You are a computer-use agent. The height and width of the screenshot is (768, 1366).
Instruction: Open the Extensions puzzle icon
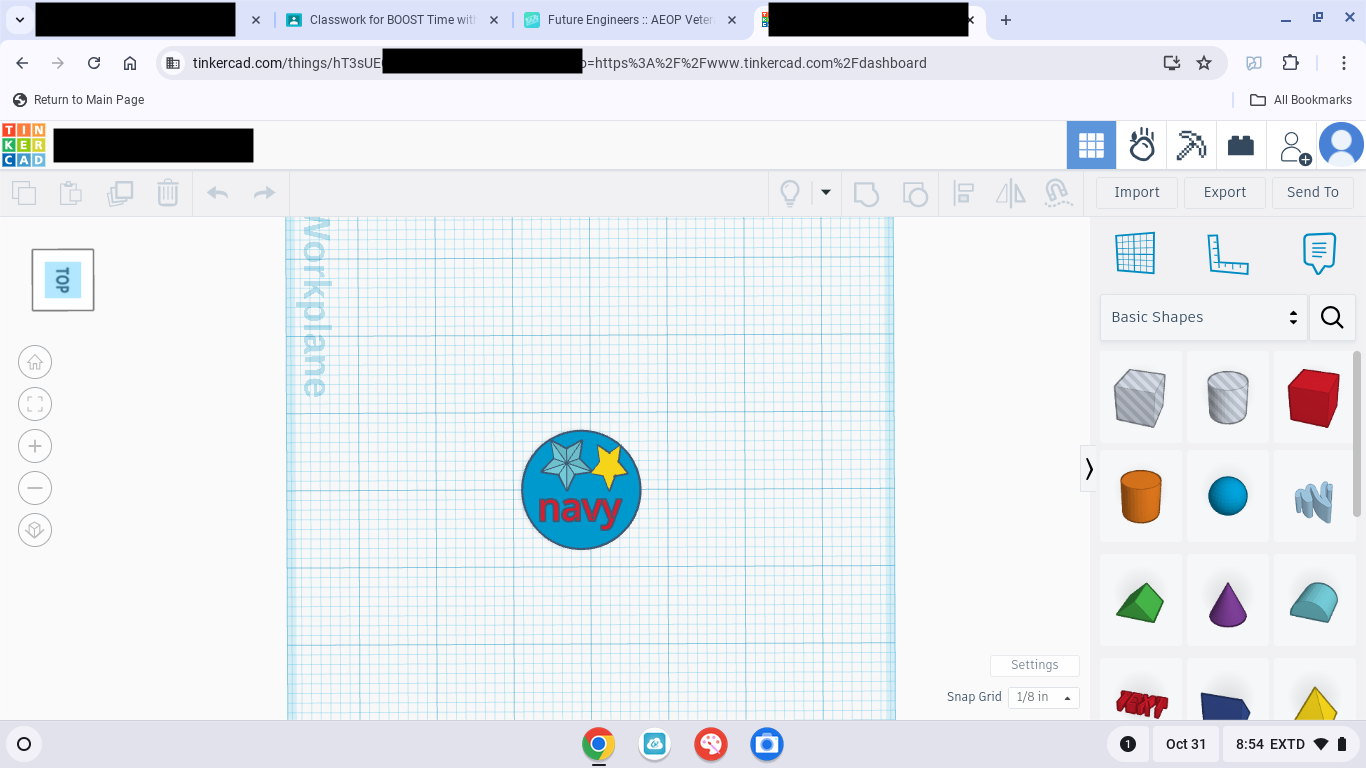pyautogui.click(x=1291, y=63)
